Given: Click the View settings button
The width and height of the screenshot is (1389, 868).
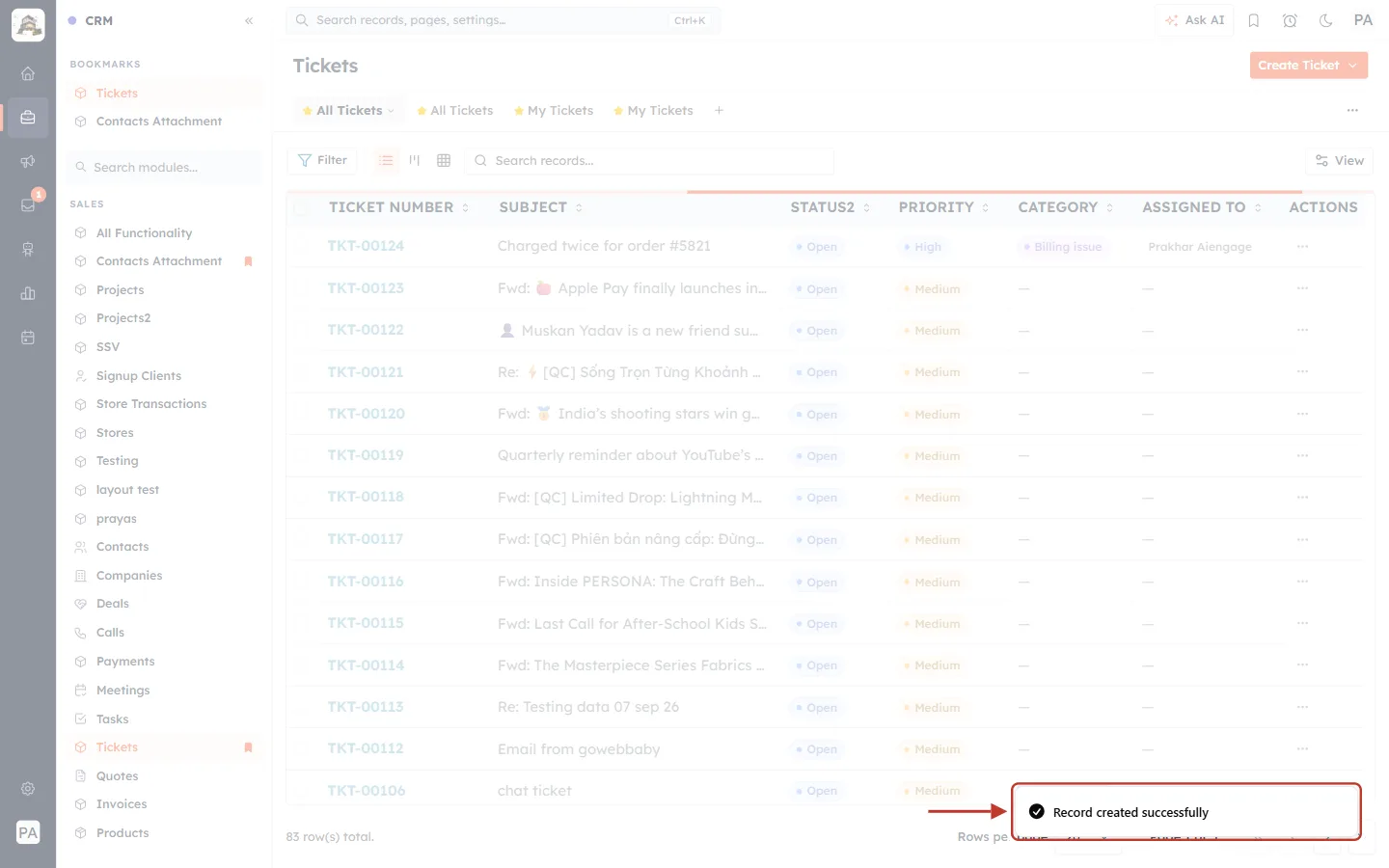Looking at the screenshot, I should point(1340,161).
